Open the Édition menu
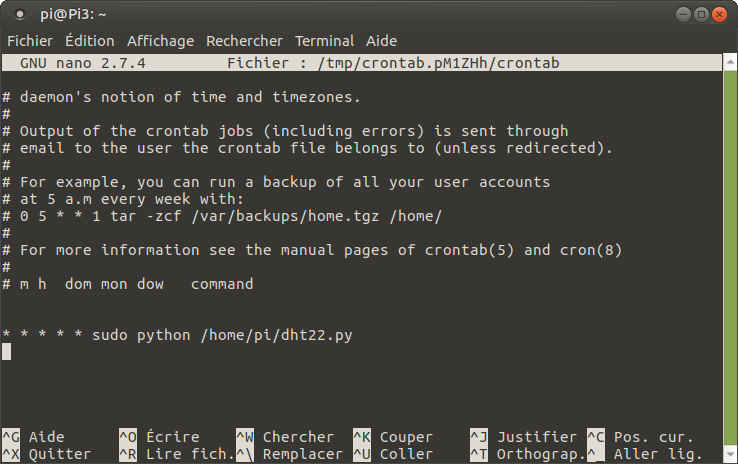 coord(89,41)
